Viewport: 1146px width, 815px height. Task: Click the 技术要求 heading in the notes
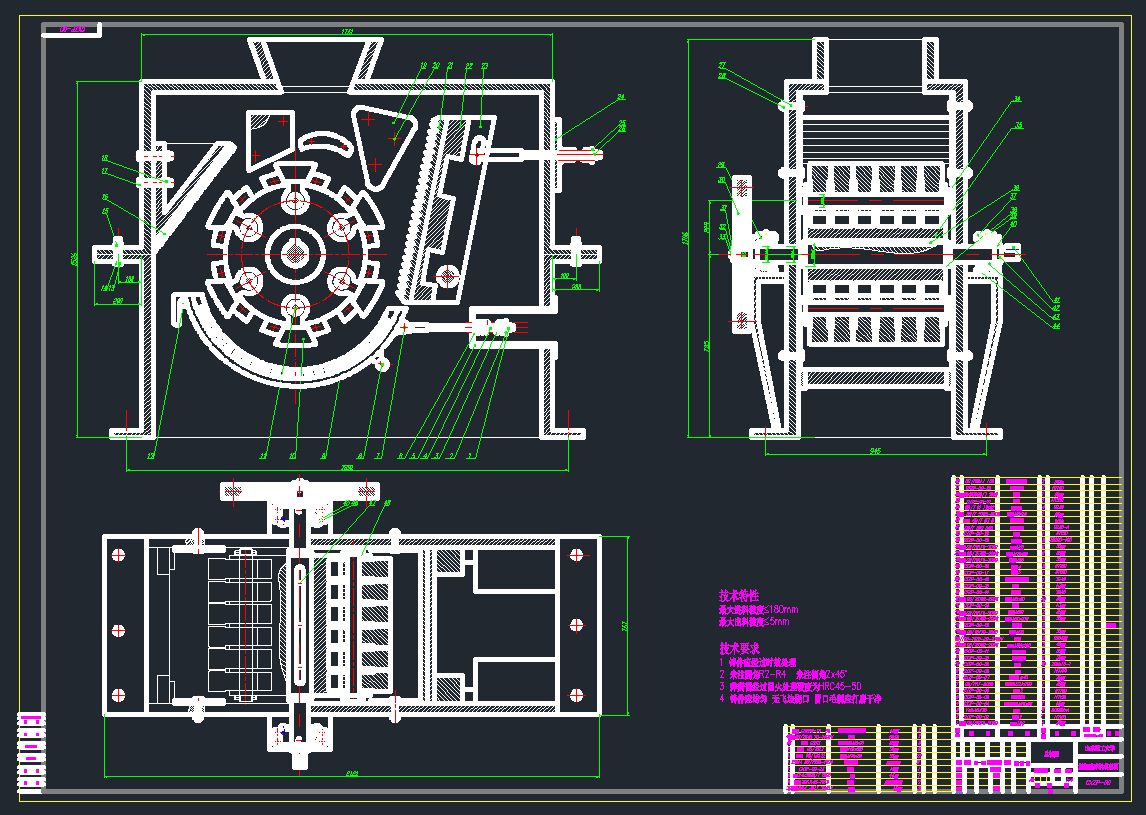coord(739,648)
